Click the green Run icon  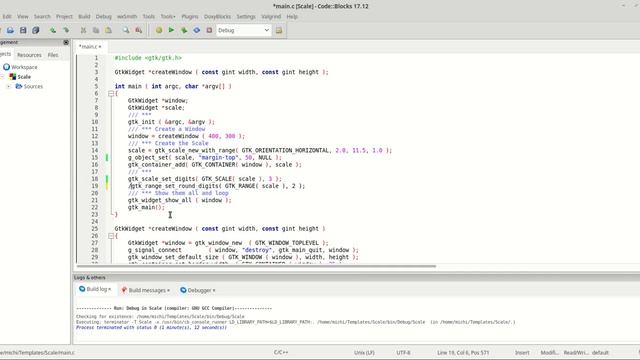(x=171, y=30)
